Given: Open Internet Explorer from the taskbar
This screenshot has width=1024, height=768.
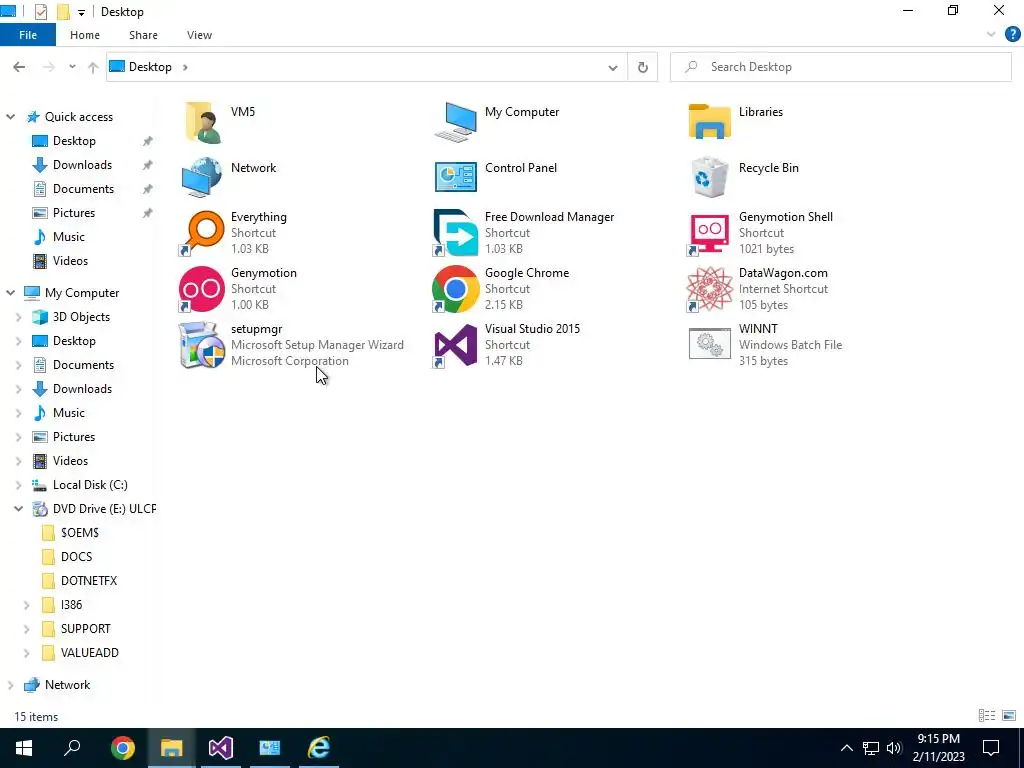Looking at the screenshot, I should pyautogui.click(x=319, y=748).
